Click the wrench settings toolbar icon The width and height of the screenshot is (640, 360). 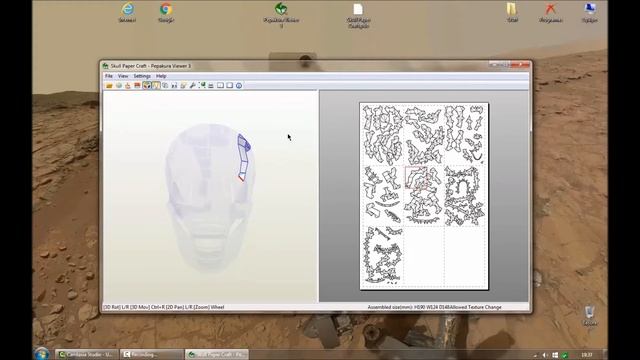(x=193, y=85)
